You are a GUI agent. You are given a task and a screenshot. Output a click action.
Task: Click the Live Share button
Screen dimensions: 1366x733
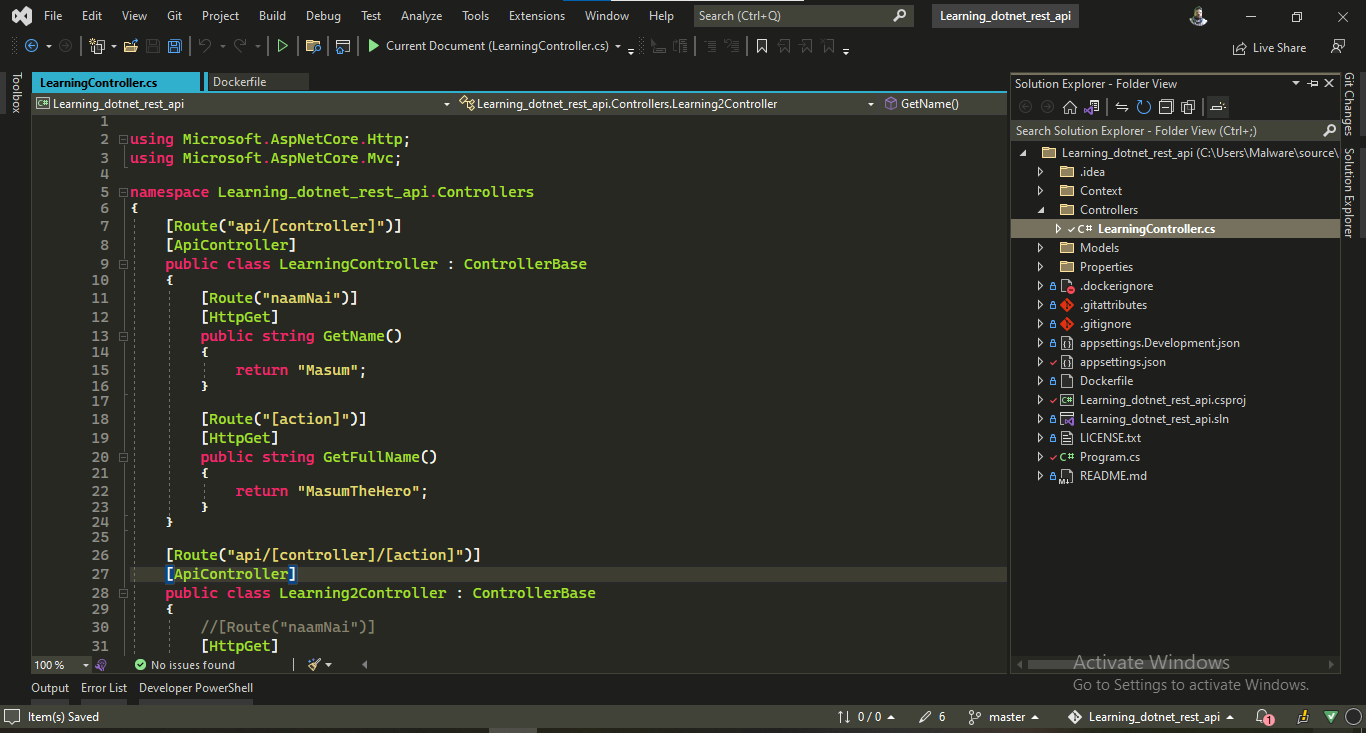(1270, 47)
